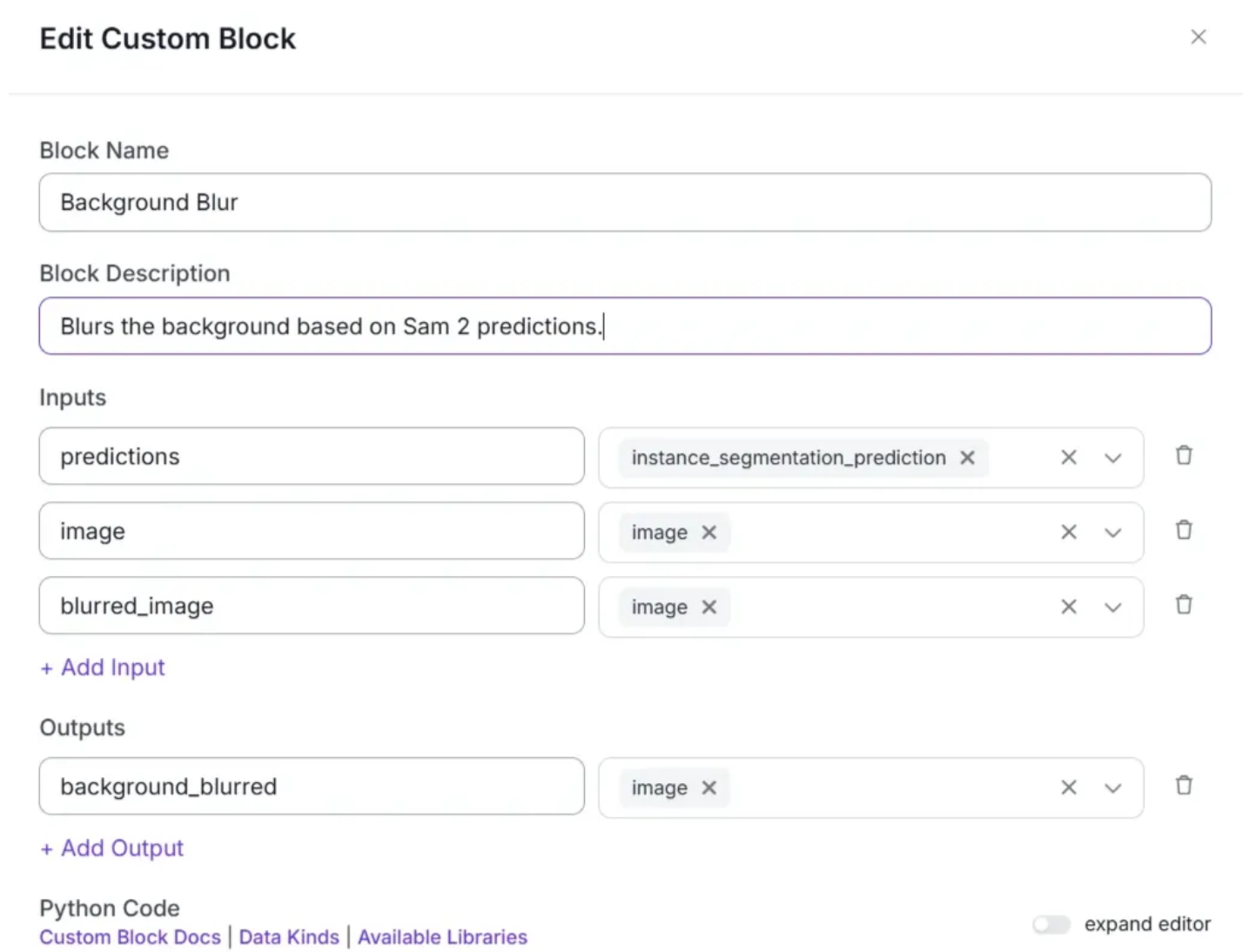1243x952 pixels.
Task: Close the Edit Custom Block dialog
Action: pyautogui.click(x=1199, y=37)
